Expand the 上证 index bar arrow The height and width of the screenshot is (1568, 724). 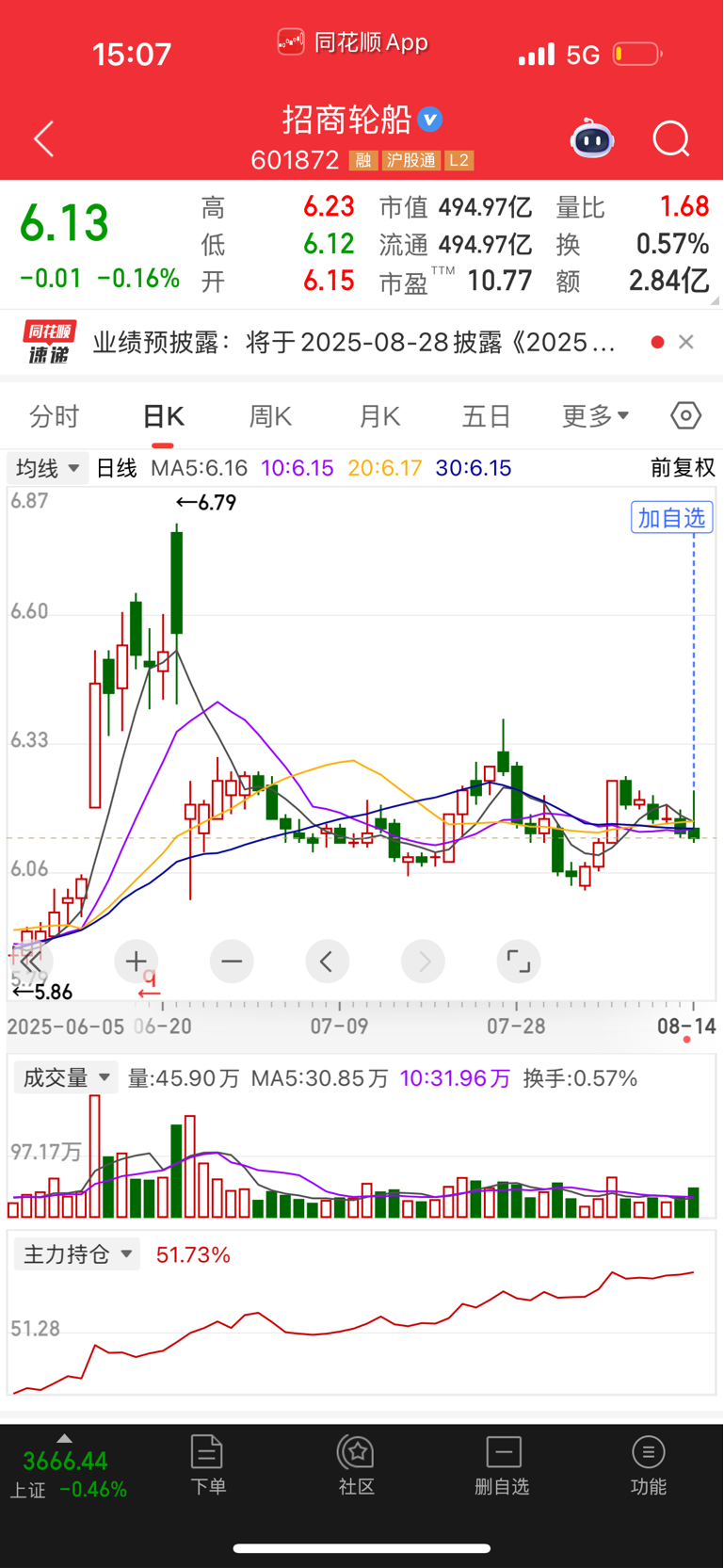click(64, 1438)
